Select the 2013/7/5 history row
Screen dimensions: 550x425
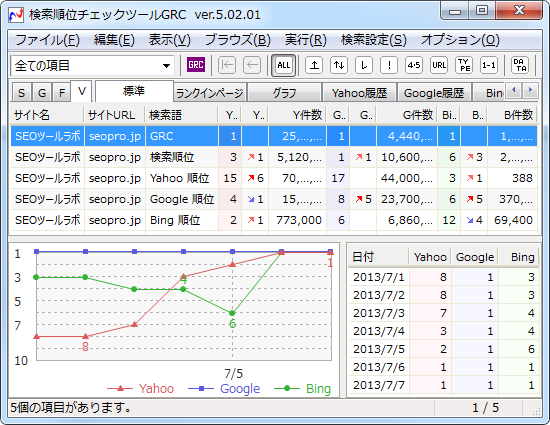(x=444, y=349)
